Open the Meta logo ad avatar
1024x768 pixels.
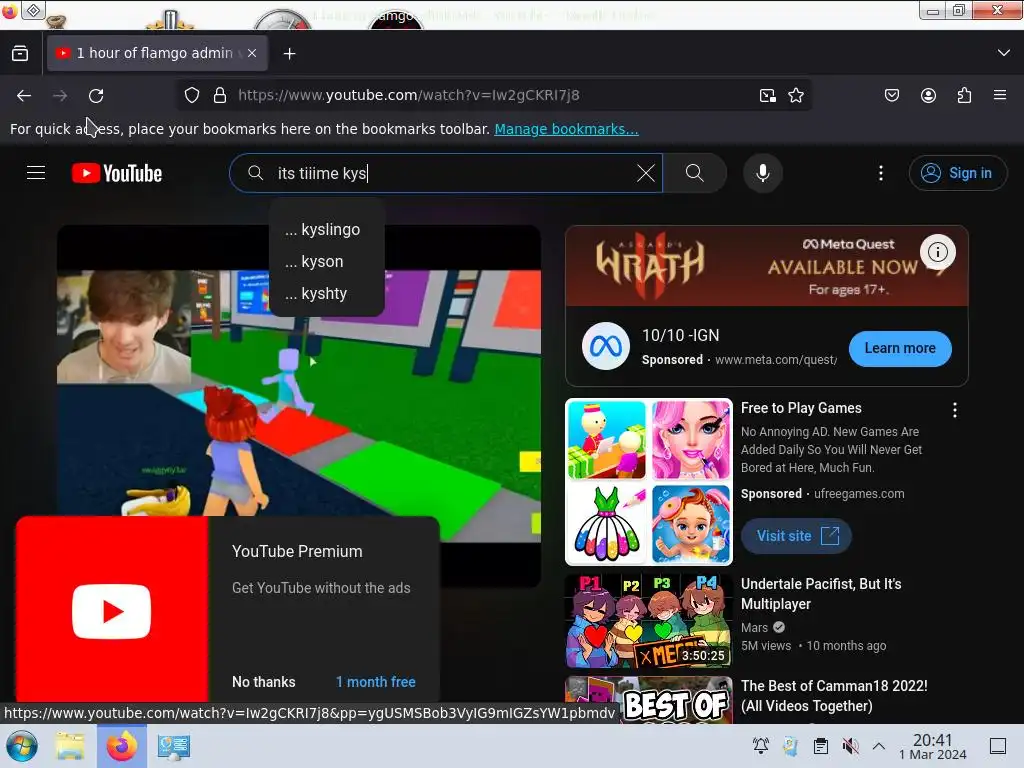click(x=605, y=346)
